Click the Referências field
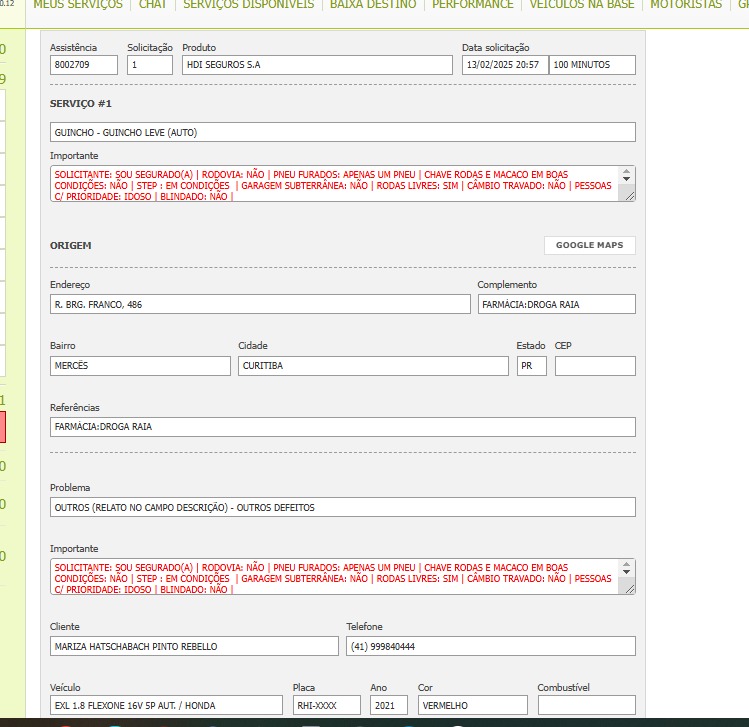749x727 pixels. tap(342, 427)
